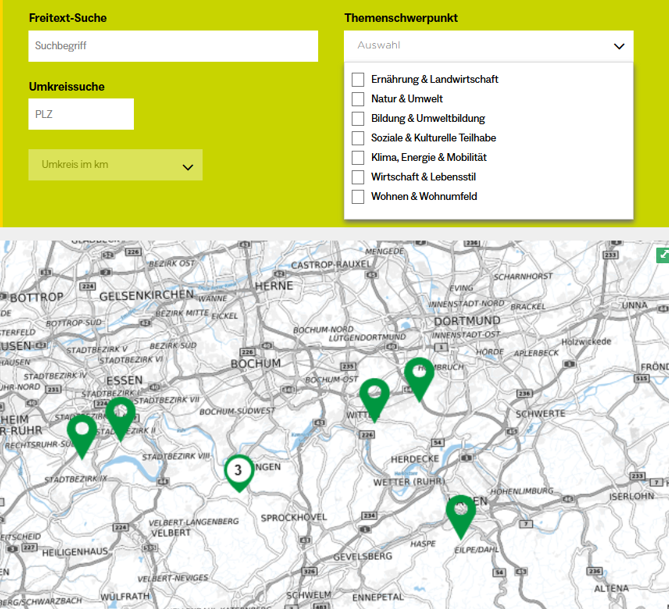Image resolution: width=669 pixels, height=609 pixels.
Task: Click the map pin near Rechtsruhr-Süd
Action: coord(82,436)
